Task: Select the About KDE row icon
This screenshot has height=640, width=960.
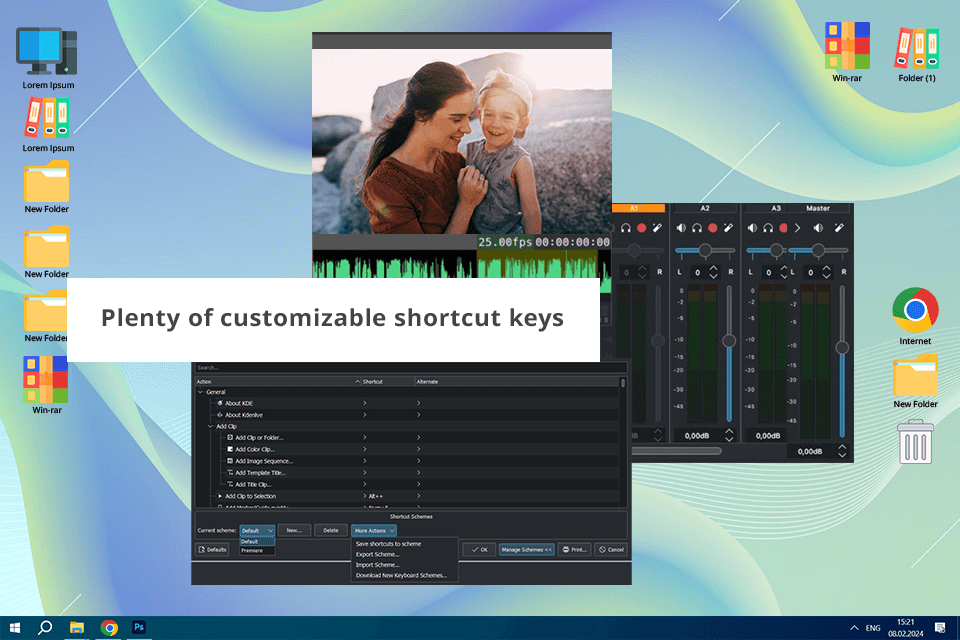Action: [x=220, y=403]
